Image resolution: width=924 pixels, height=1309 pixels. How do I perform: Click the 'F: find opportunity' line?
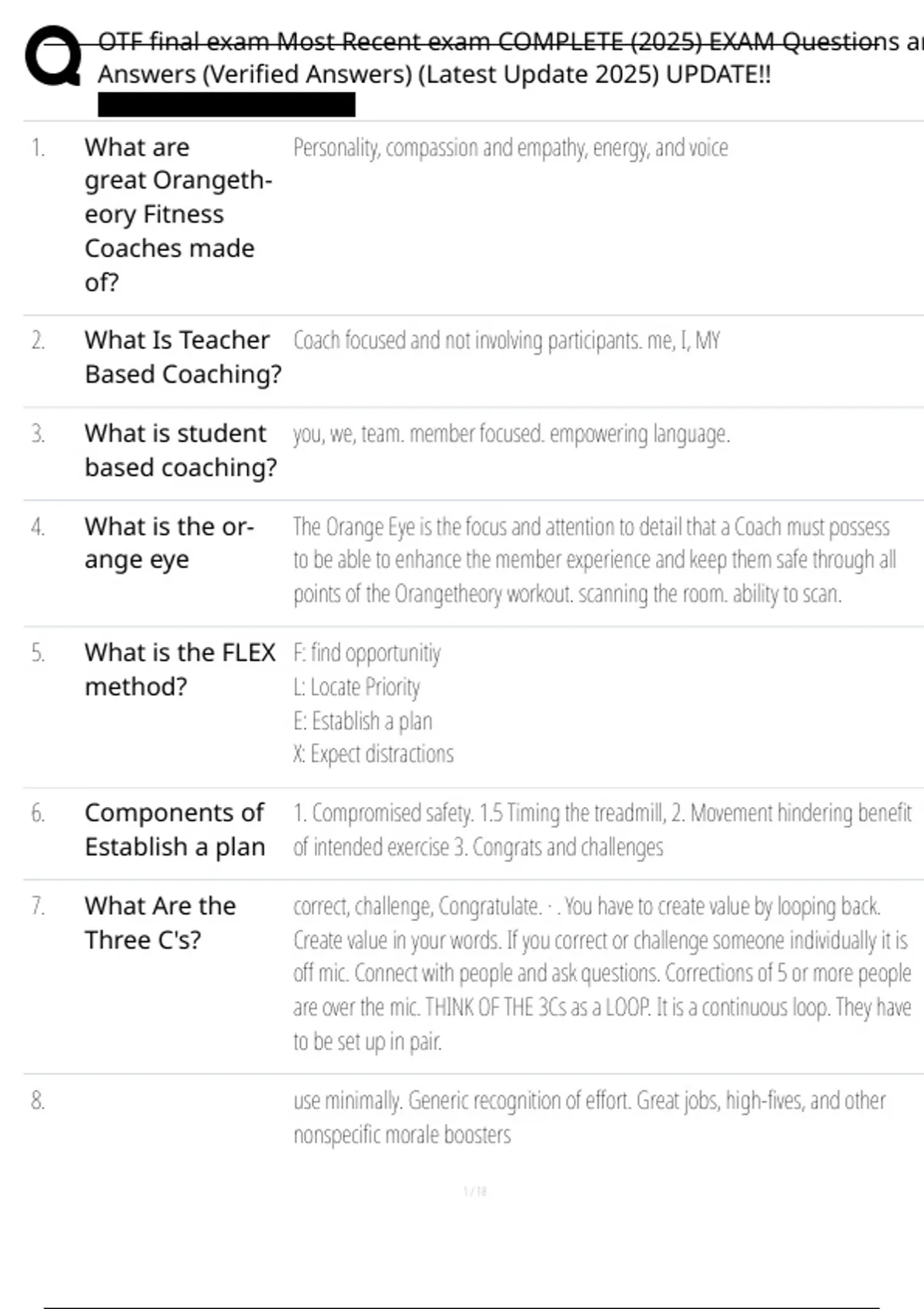tap(367, 653)
